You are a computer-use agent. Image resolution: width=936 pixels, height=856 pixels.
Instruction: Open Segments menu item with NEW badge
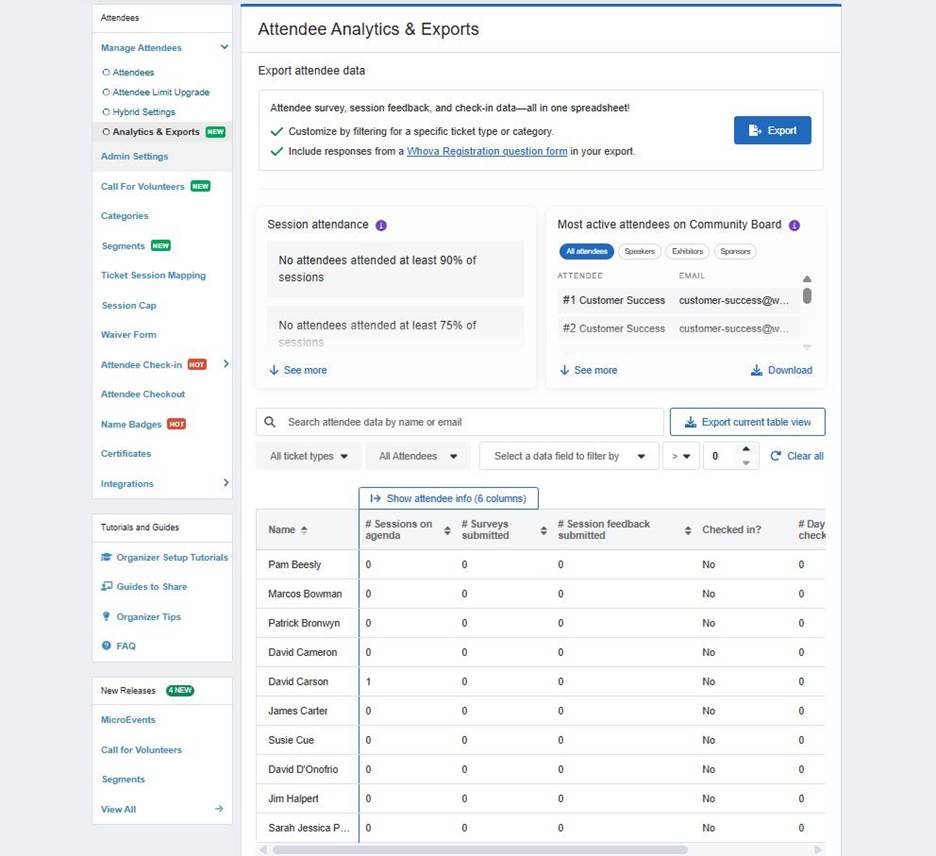[123, 246]
